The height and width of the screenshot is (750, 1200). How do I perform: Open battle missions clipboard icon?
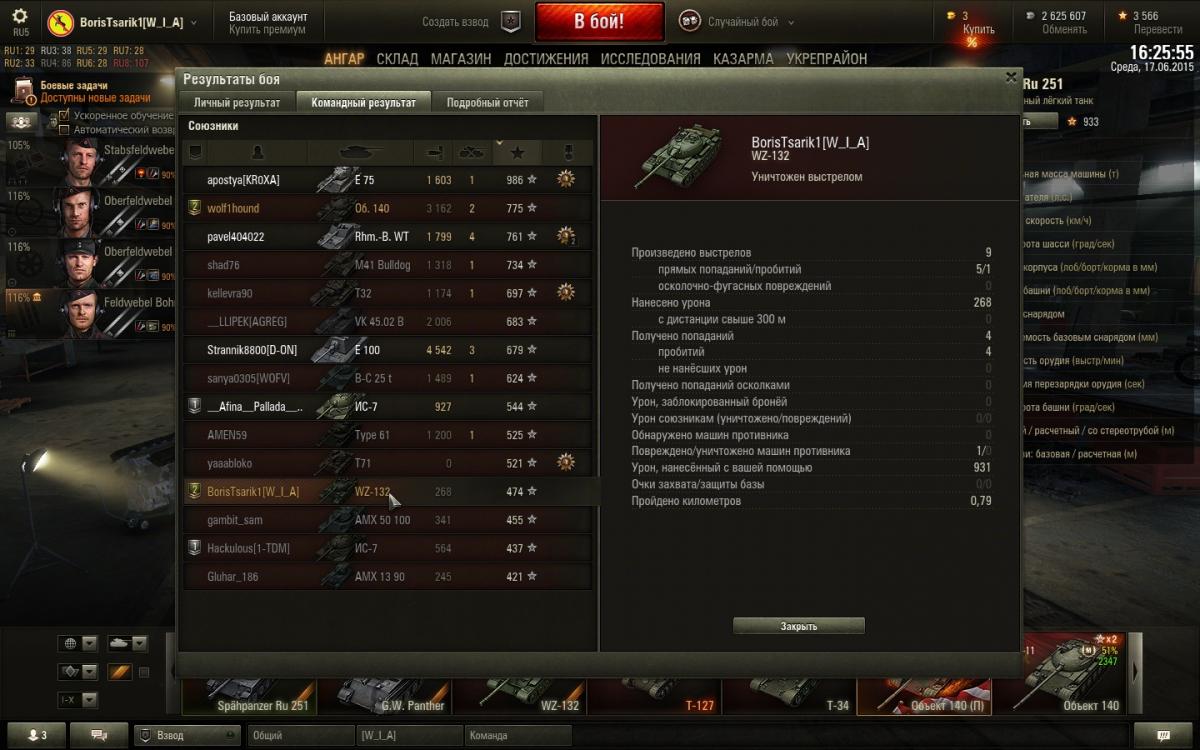coord(24,92)
